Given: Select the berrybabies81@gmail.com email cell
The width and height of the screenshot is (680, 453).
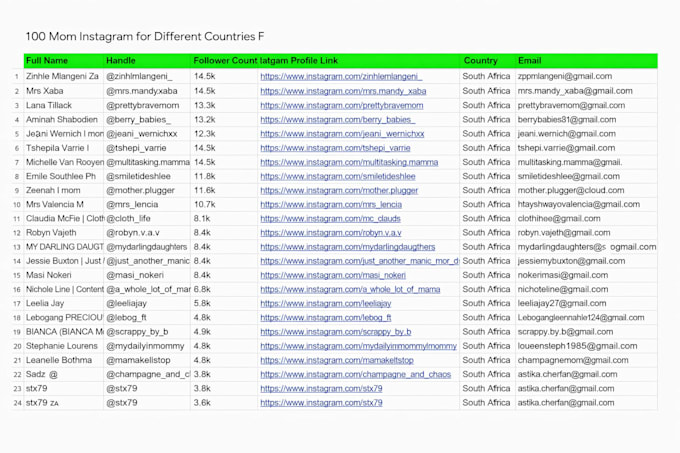Looking at the screenshot, I should coord(586,120).
